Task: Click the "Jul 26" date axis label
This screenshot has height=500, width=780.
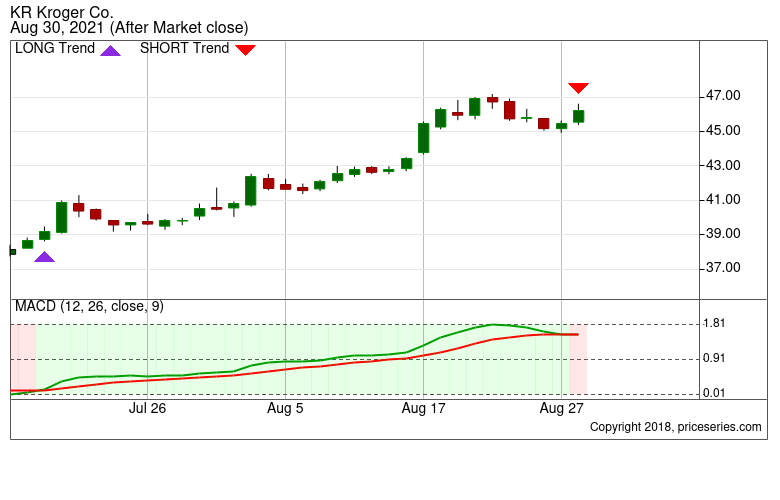Action: (147, 408)
